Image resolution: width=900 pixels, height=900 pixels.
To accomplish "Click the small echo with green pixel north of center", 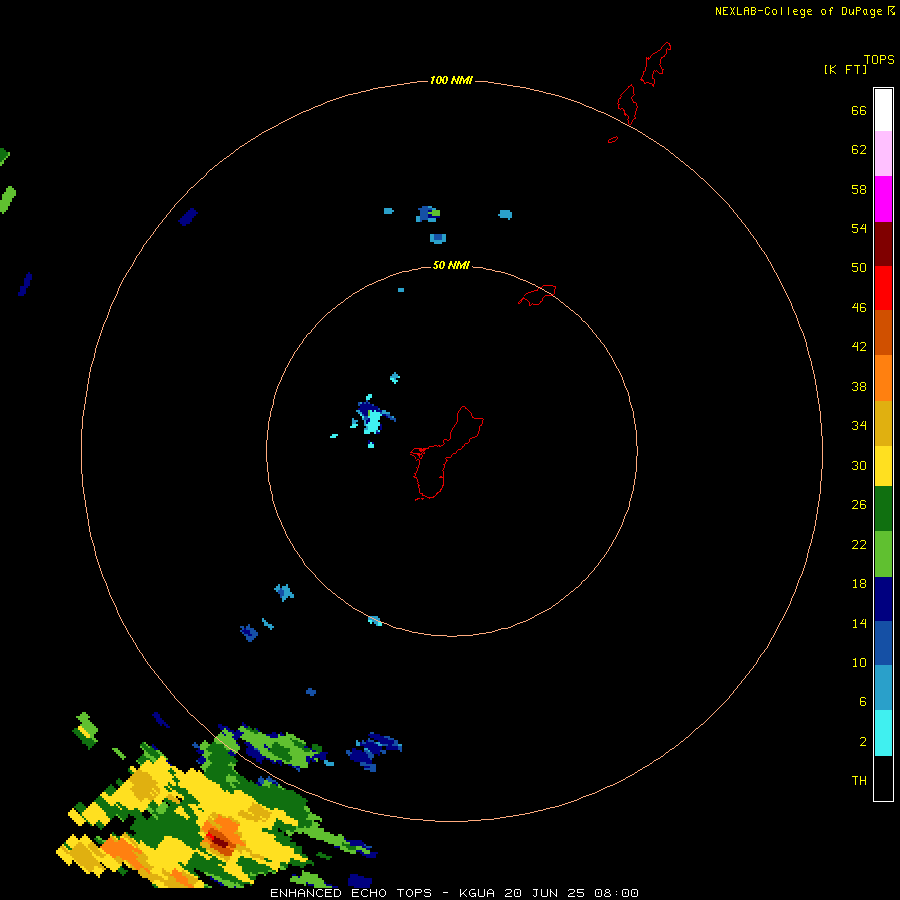I will coord(428,214).
